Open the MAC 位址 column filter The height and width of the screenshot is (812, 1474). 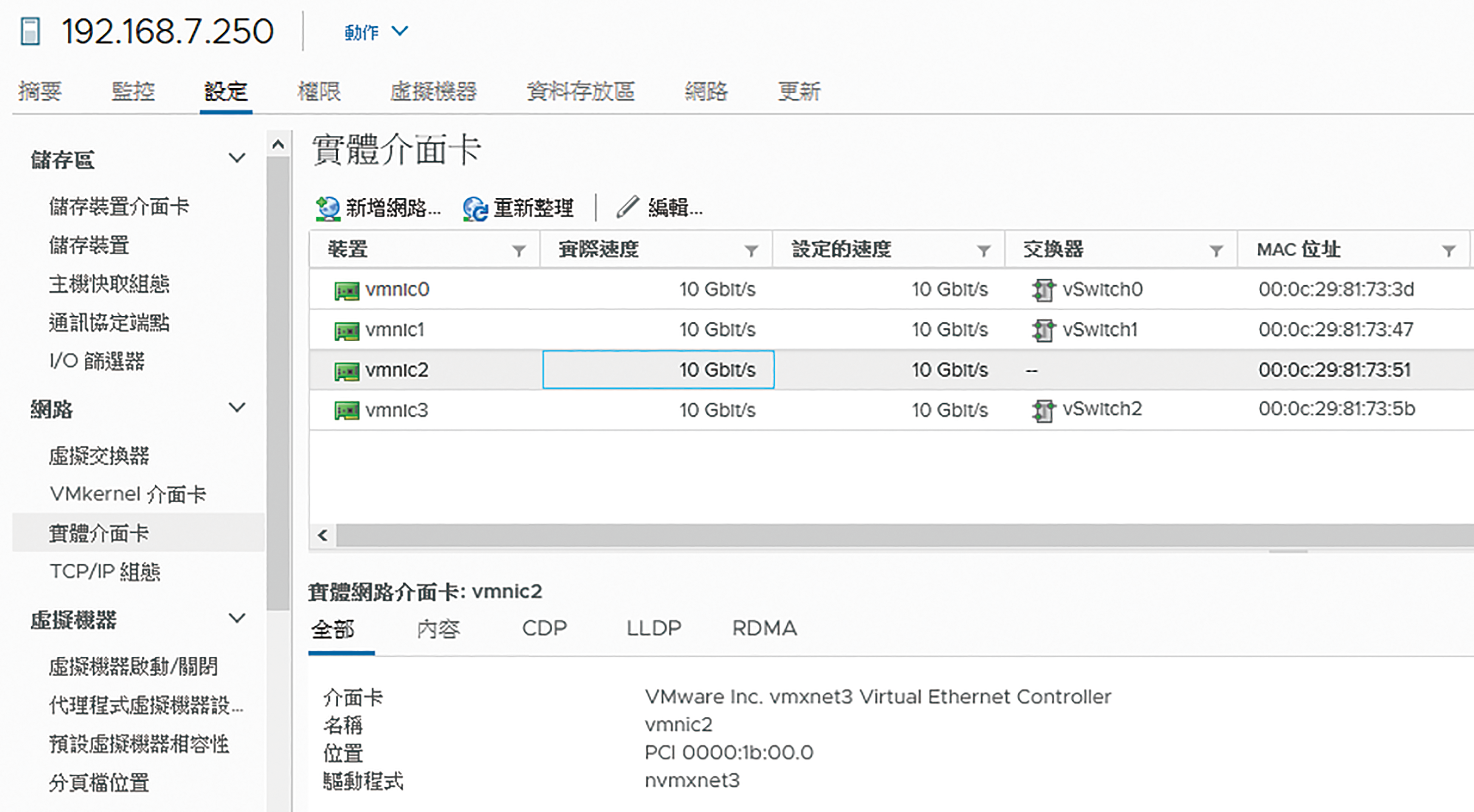point(1448,250)
